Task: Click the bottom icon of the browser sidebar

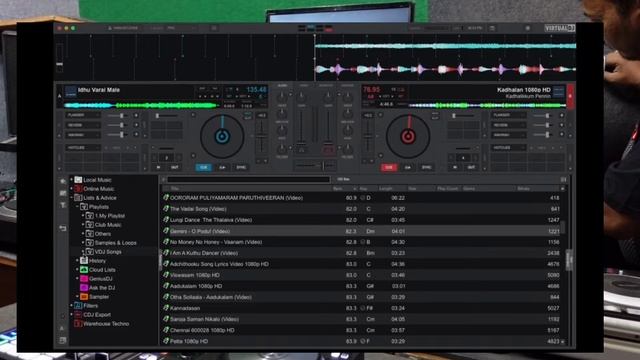Action: click(62, 340)
